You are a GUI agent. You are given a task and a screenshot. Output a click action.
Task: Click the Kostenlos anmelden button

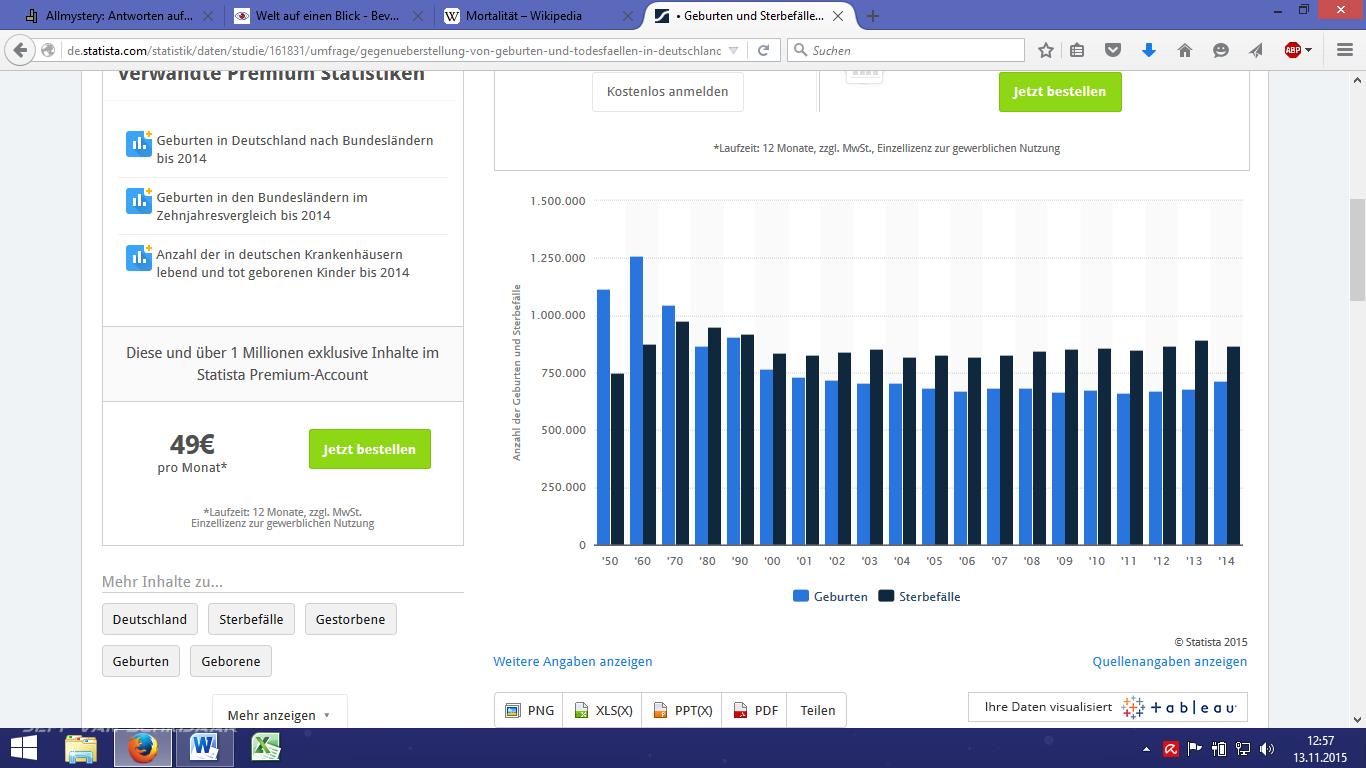coord(668,91)
